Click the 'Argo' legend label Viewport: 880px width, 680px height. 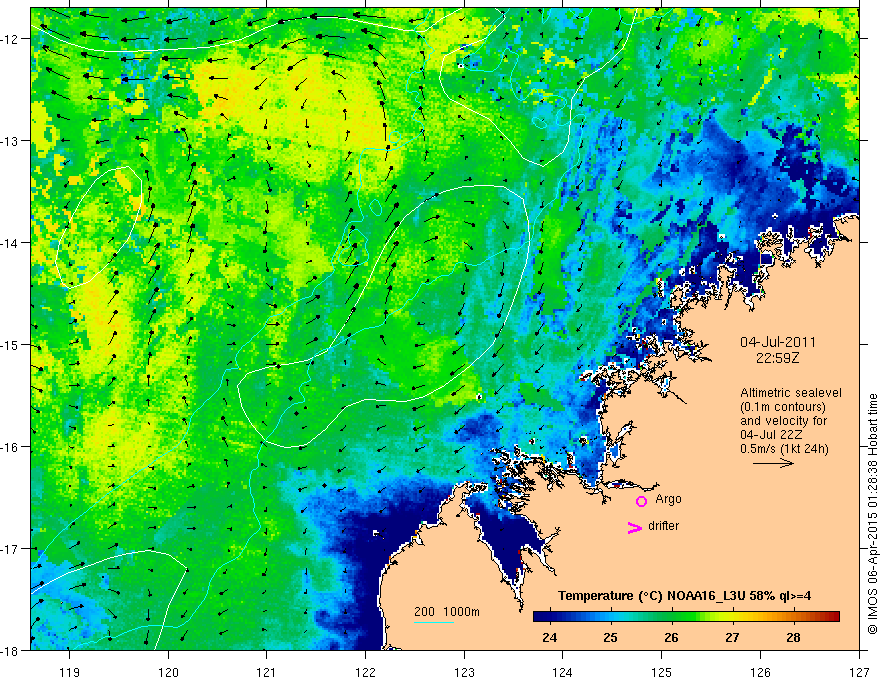tap(668, 499)
